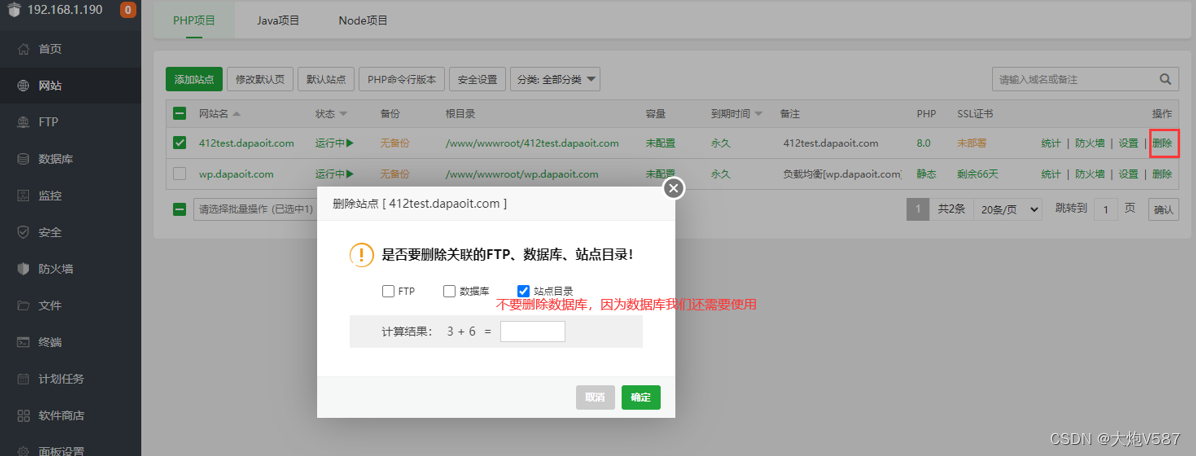
Task: Check the wp.dapaoit.com row checkbox
Action: tap(180, 174)
